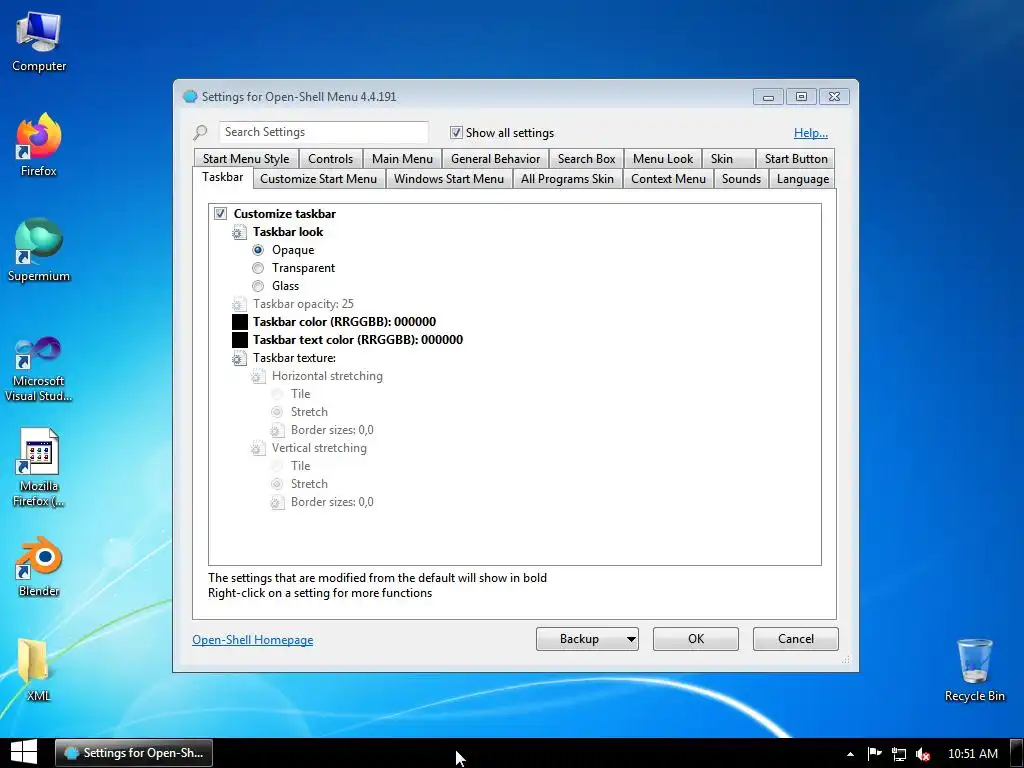Image resolution: width=1024 pixels, height=768 pixels.
Task: Click the Cancel button
Action: pyautogui.click(x=795, y=639)
